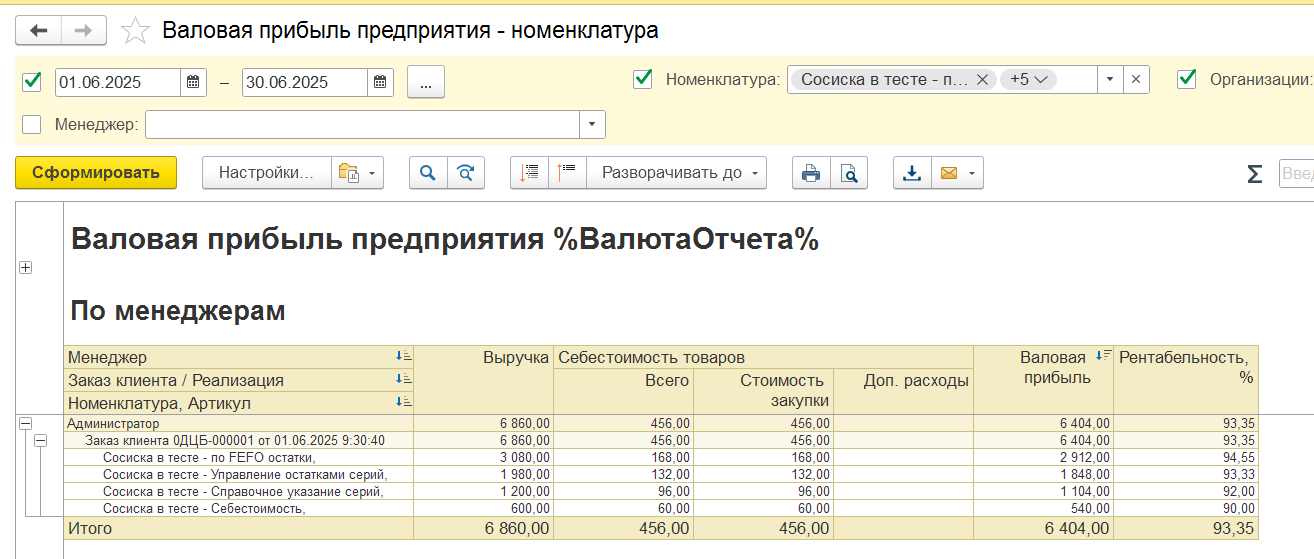This screenshot has height=559, width=1314.
Task: Click the sum sigma icon
Action: pos(1254,174)
